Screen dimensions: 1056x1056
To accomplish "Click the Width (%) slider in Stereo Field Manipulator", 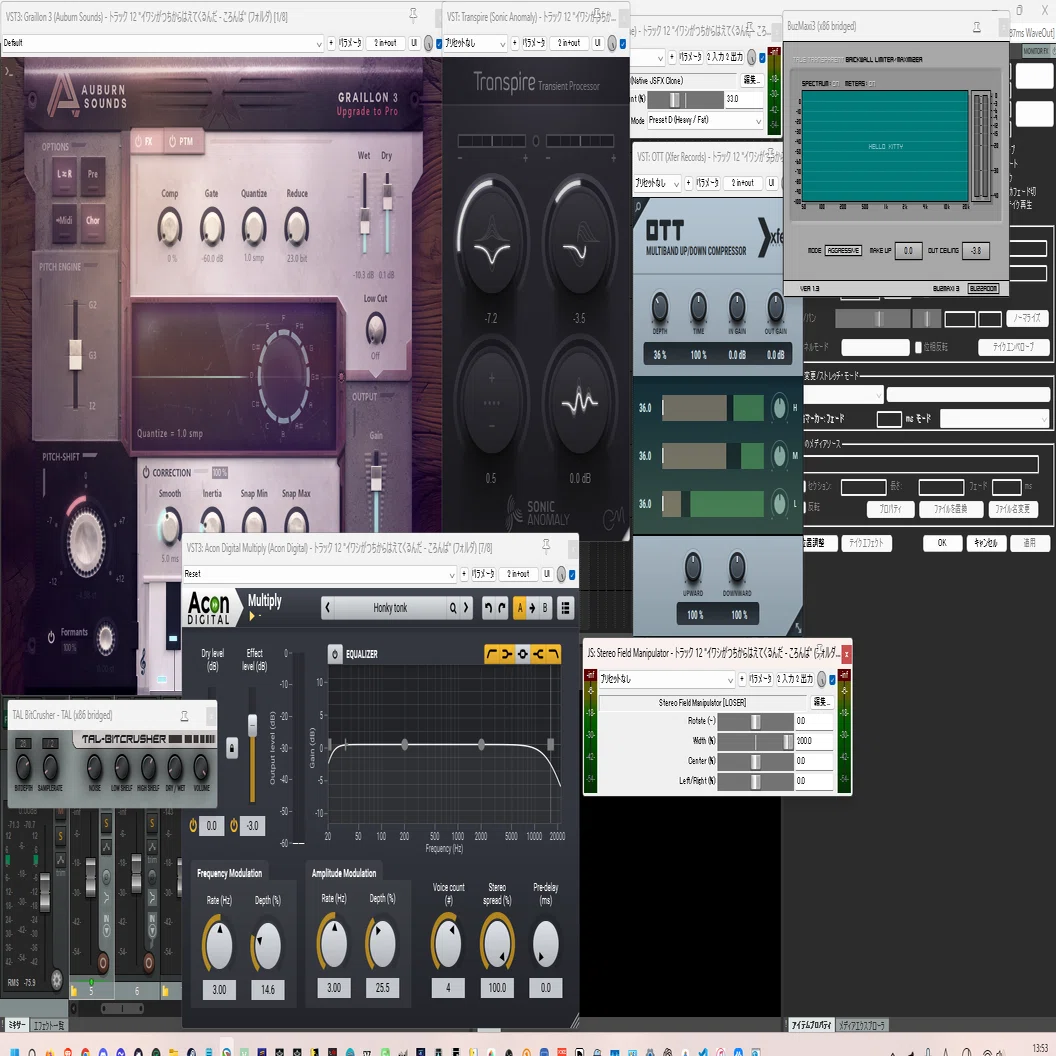I will point(755,741).
